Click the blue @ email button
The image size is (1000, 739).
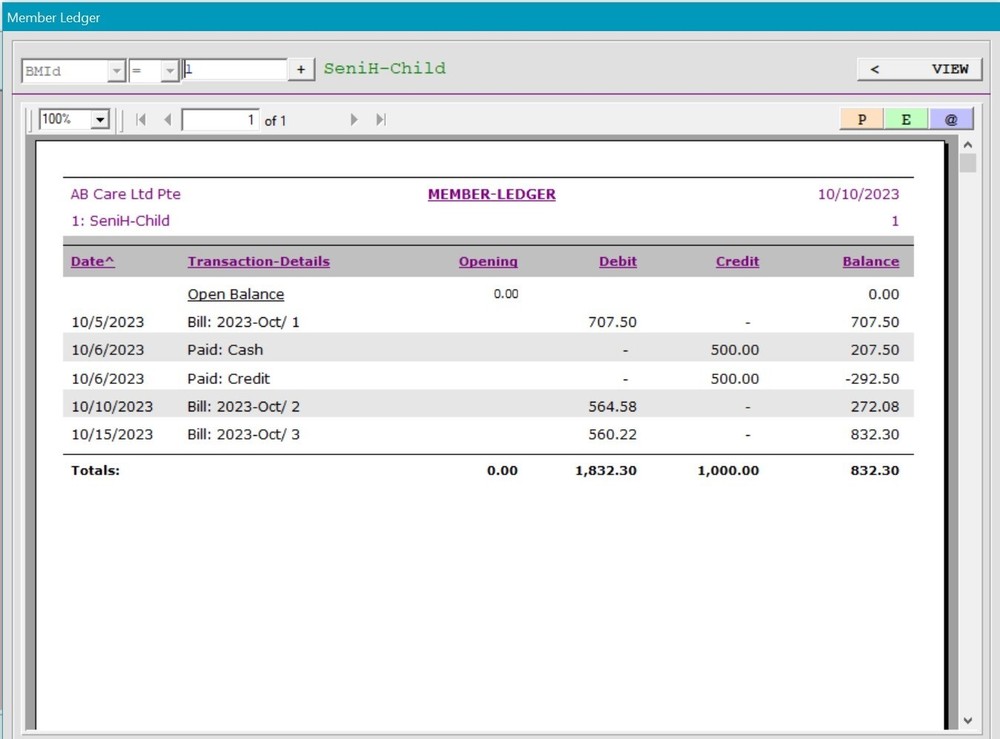[950, 119]
